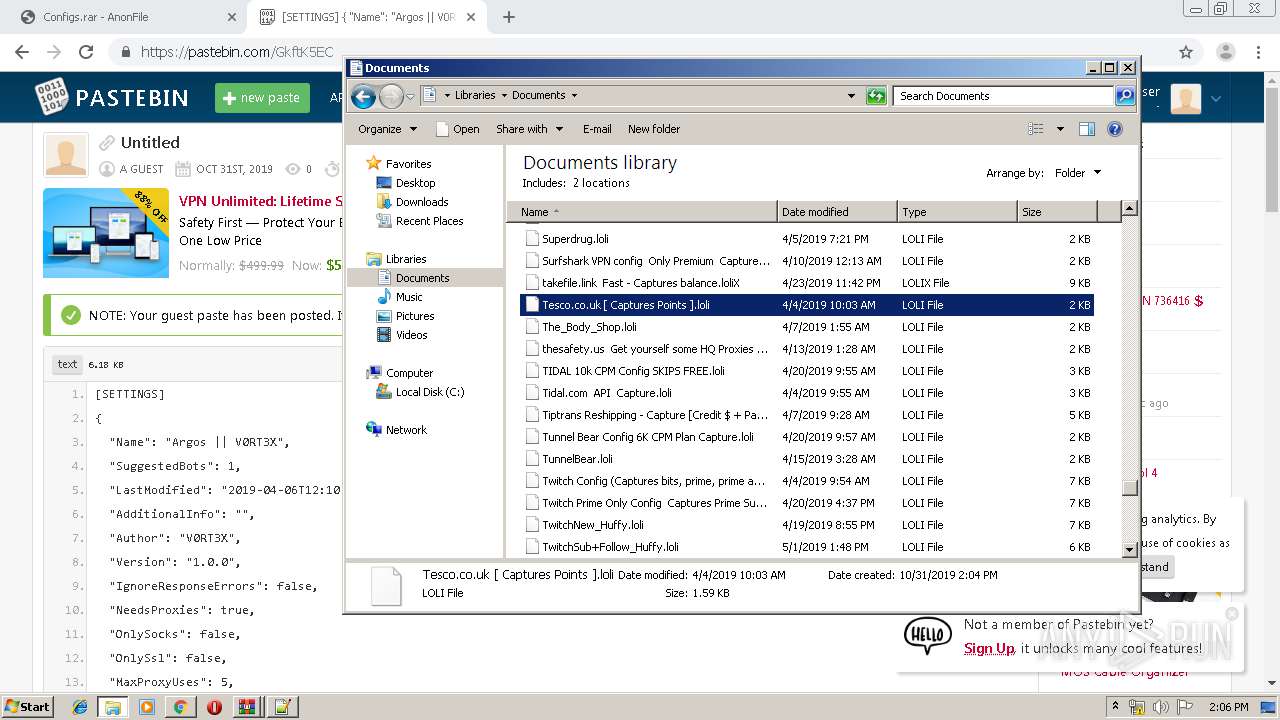
Task: Open the Pictures library
Action: (x=414, y=316)
